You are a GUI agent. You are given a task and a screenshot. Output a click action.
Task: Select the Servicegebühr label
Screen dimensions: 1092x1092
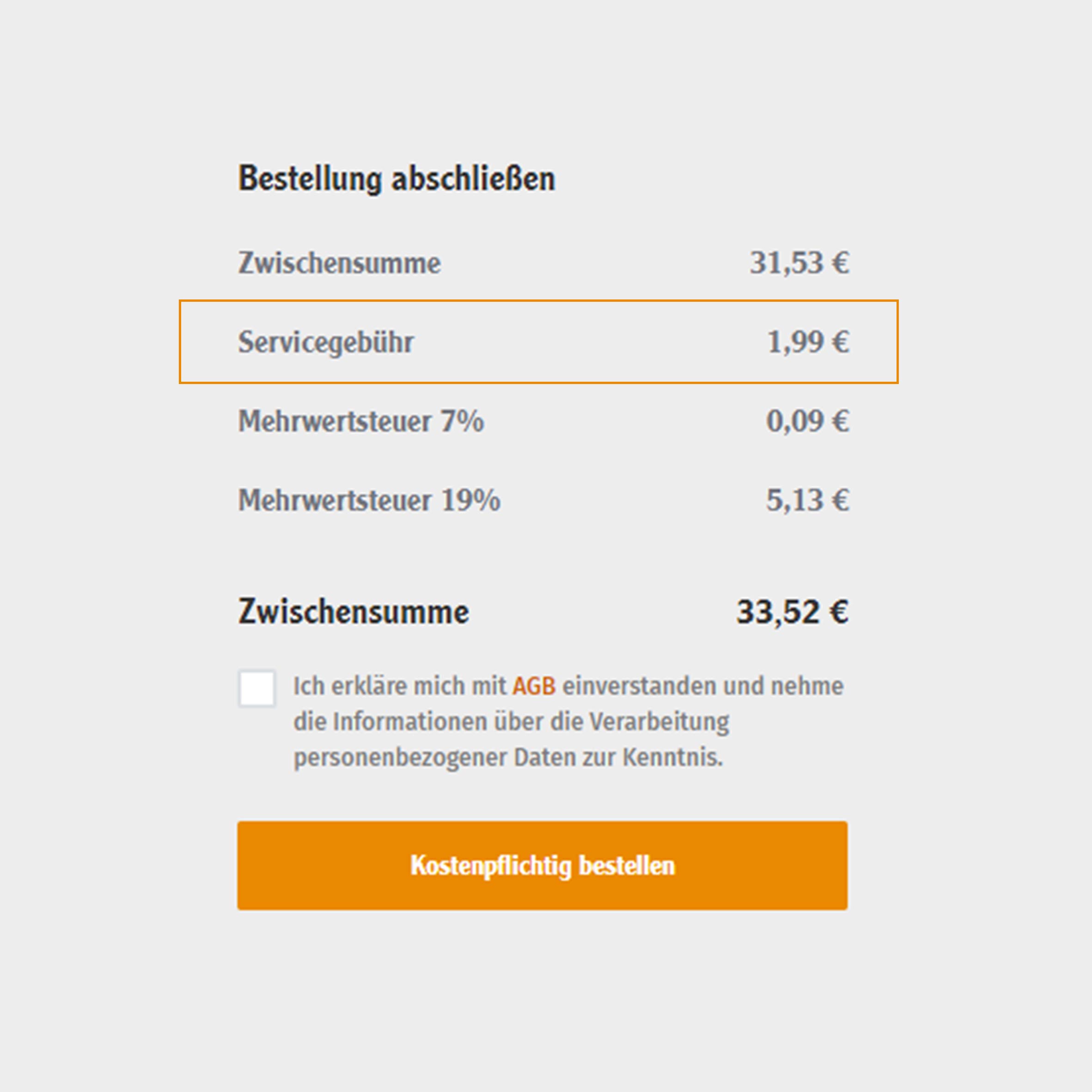[326, 342]
